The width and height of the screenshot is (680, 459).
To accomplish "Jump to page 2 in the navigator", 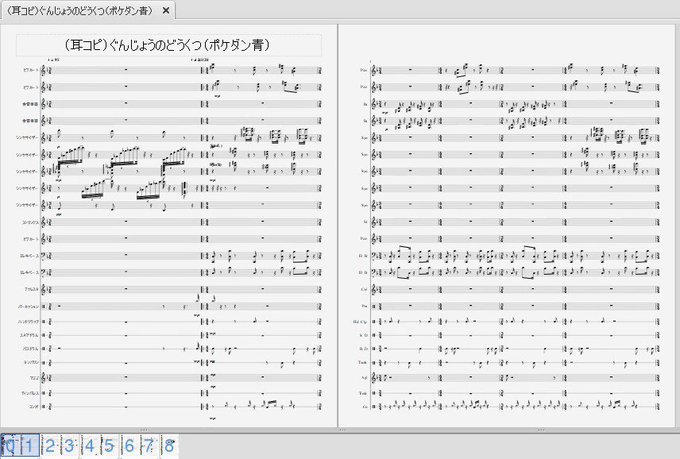I will 50,446.
